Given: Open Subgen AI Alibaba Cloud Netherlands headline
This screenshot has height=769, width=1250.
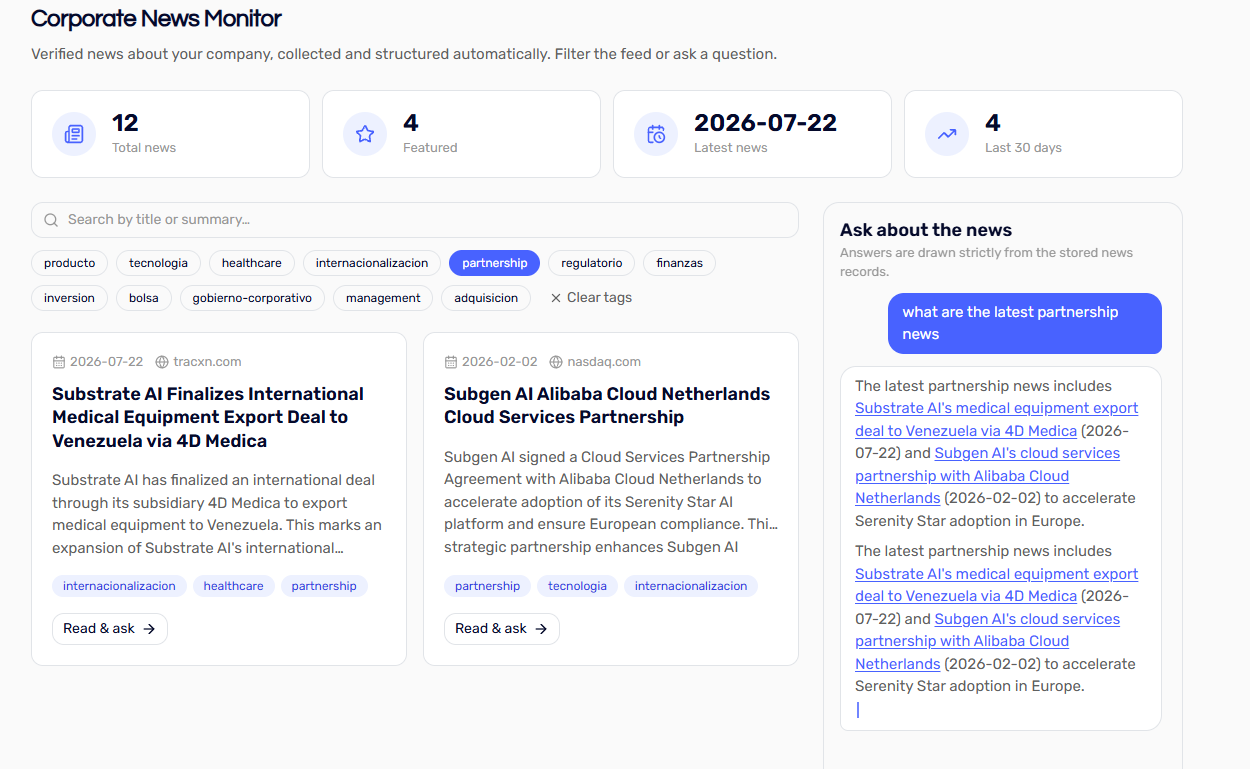Looking at the screenshot, I should click(x=607, y=405).
